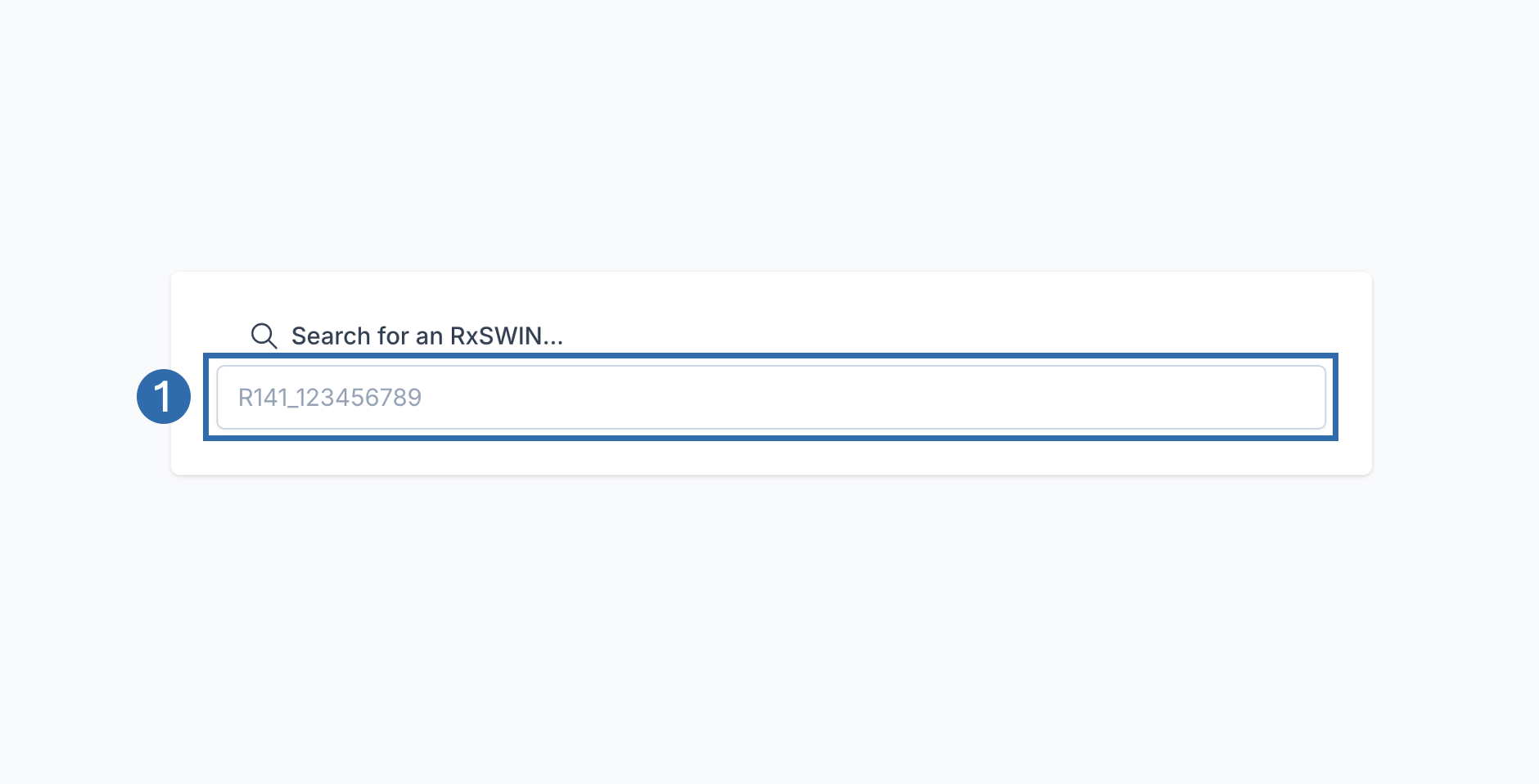
Task: Click the blue numbered badge labeled 1
Action: [x=164, y=396]
